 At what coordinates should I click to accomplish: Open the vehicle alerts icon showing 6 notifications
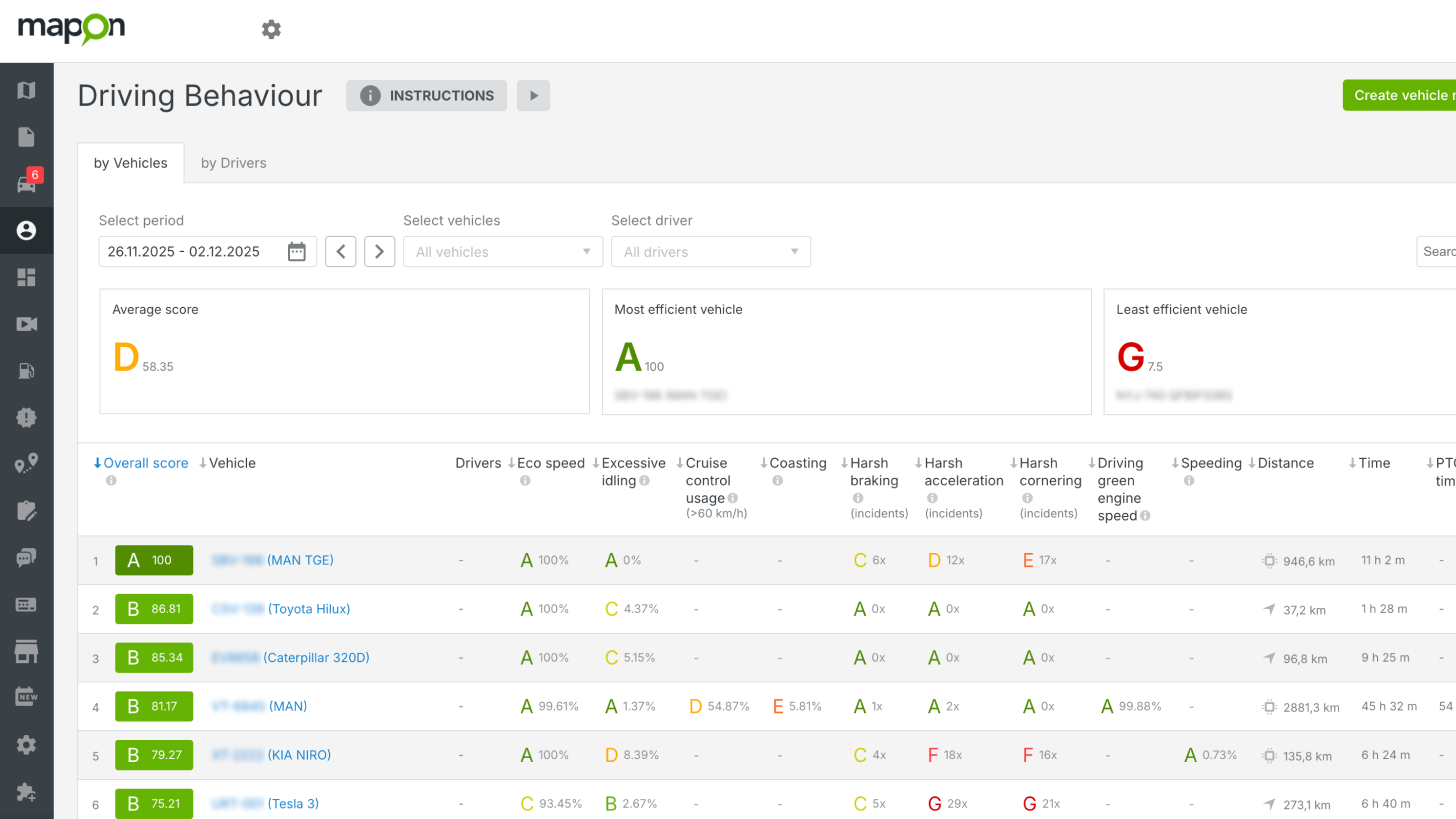point(27,183)
